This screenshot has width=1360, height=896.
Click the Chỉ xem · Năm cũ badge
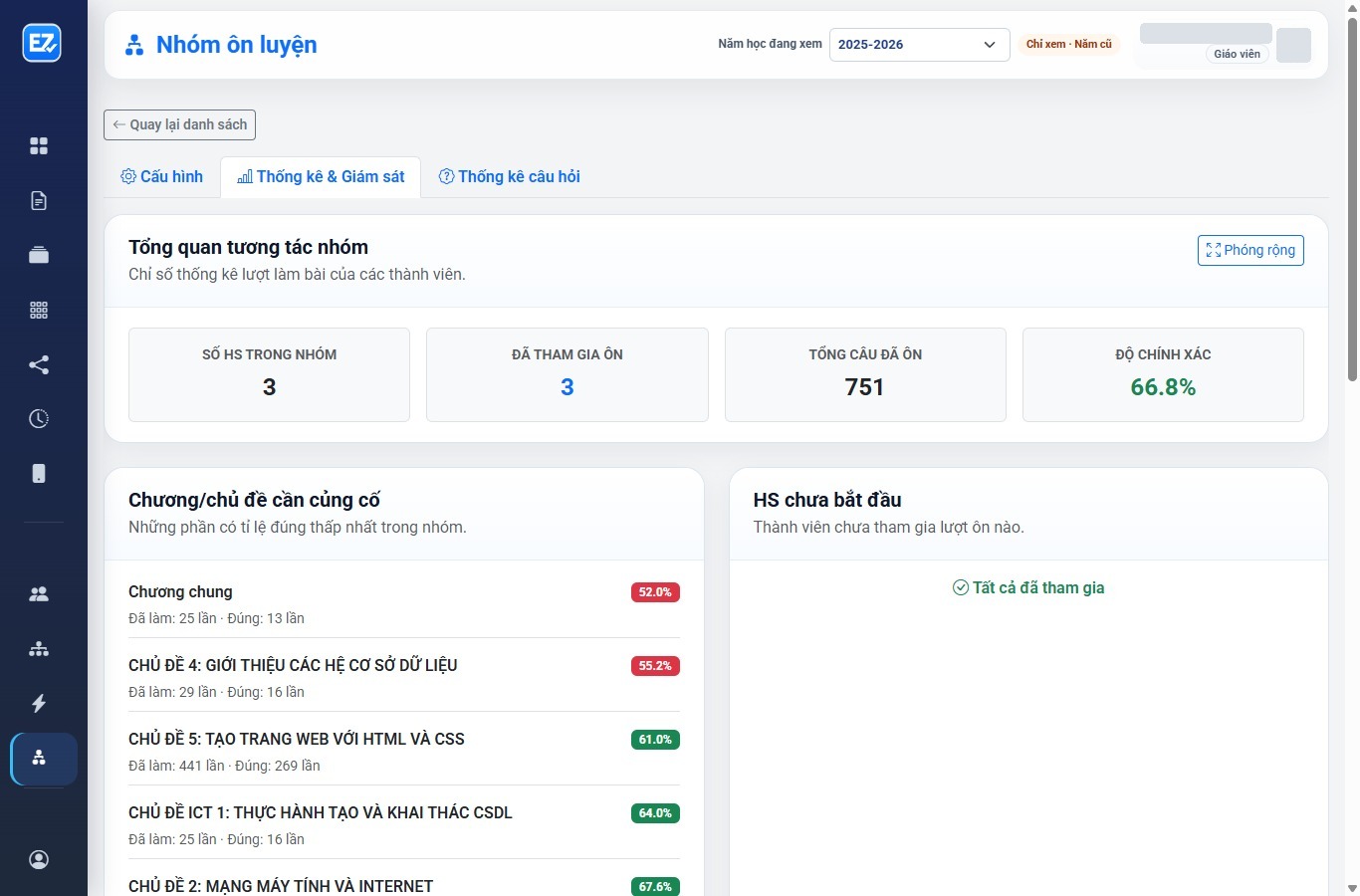(1068, 44)
